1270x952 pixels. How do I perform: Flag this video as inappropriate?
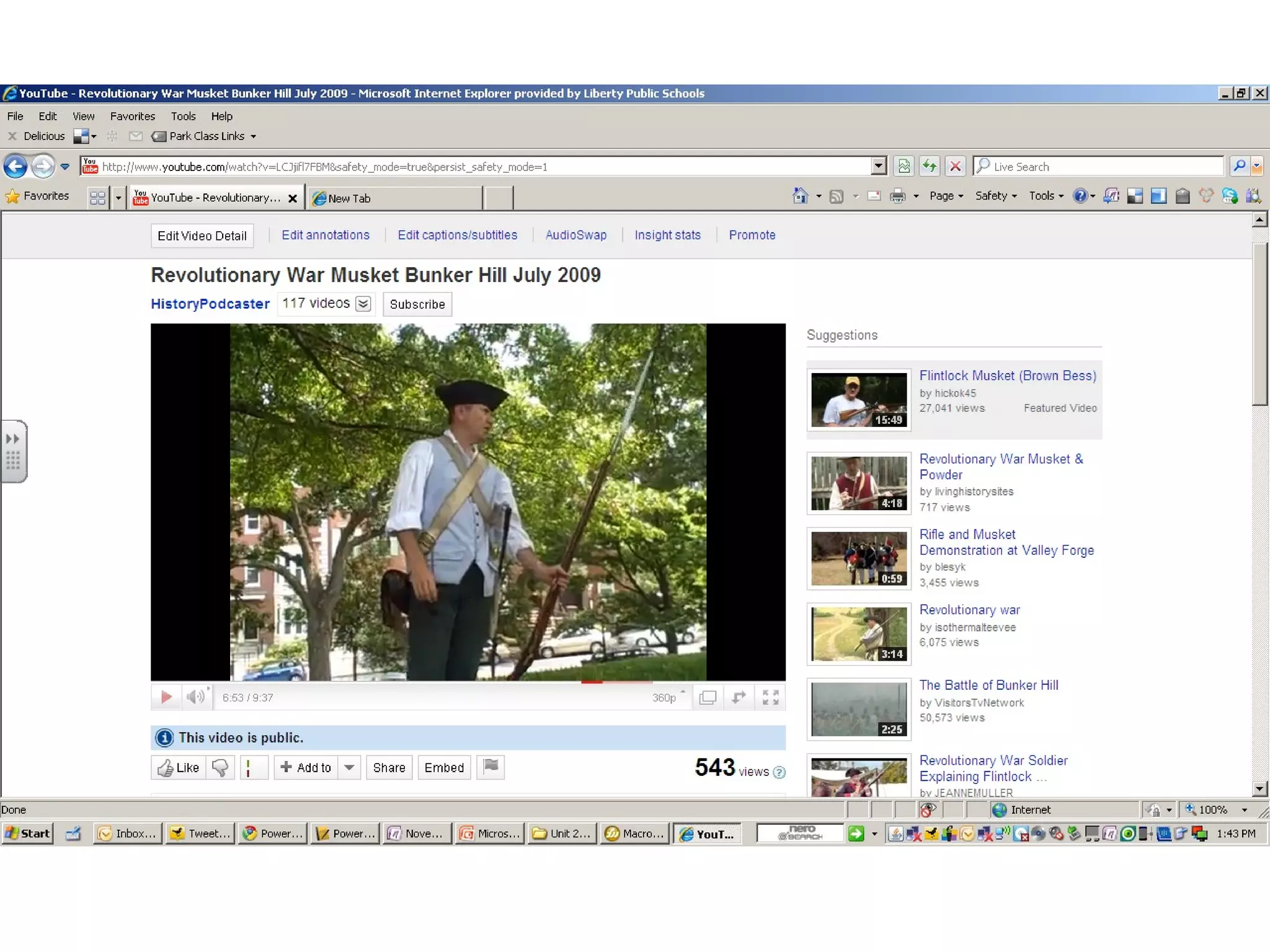coord(491,767)
